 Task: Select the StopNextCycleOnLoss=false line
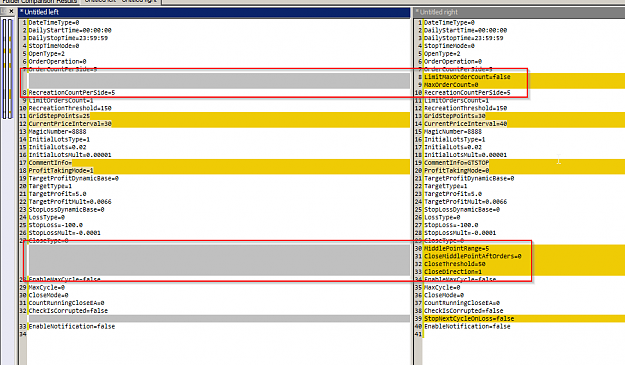coord(469,319)
